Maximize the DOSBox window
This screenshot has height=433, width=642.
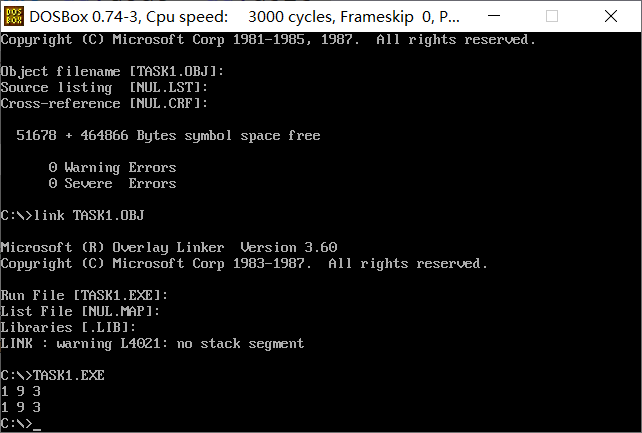tap(552, 16)
